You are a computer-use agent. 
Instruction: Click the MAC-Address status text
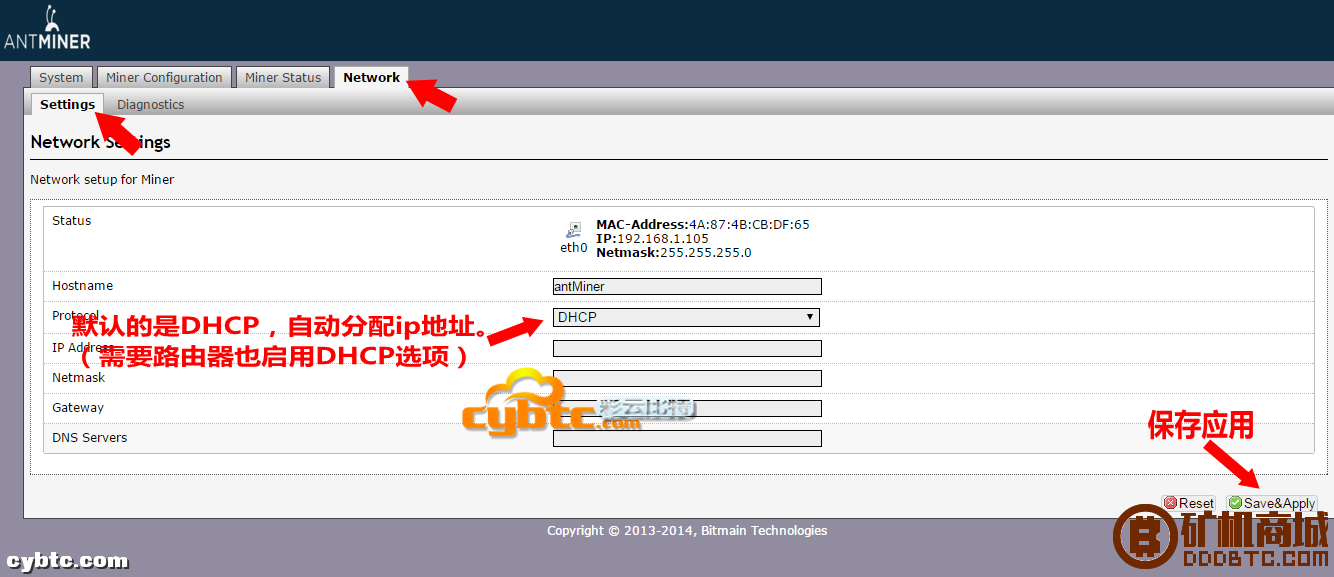click(x=702, y=224)
